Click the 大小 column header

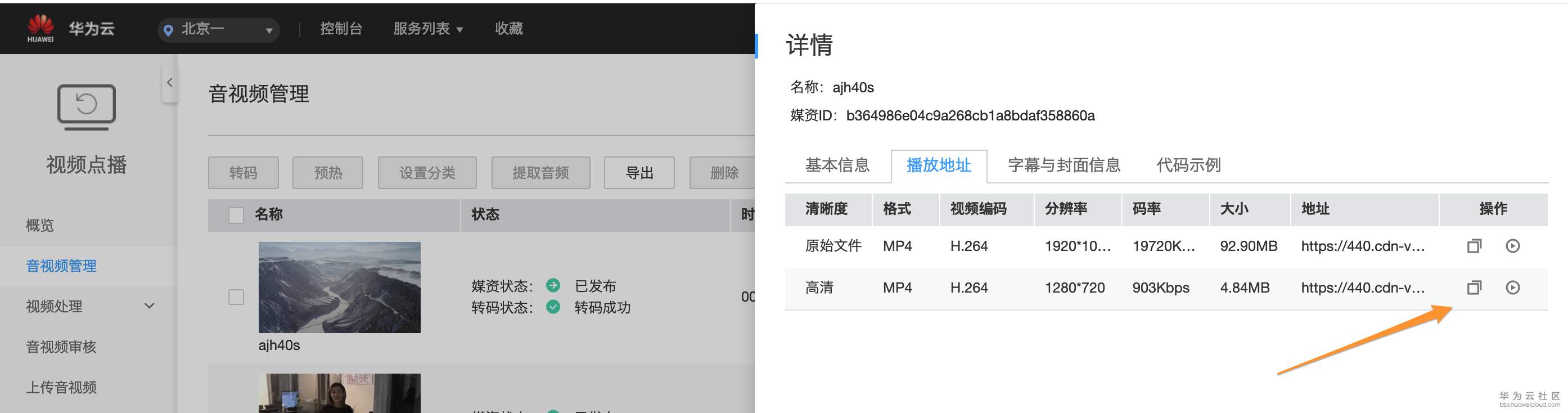[1234, 209]
